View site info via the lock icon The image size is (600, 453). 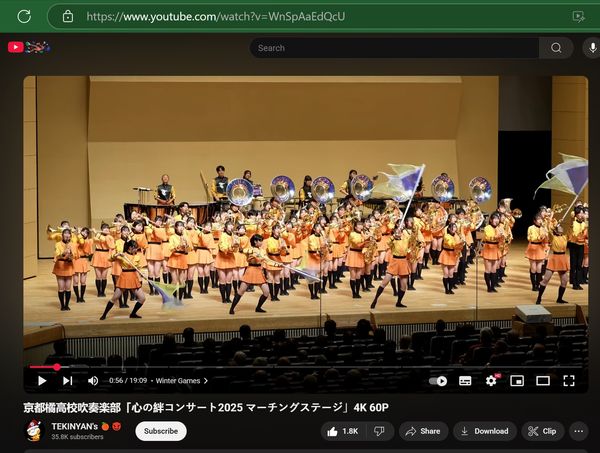pos(68,16)
